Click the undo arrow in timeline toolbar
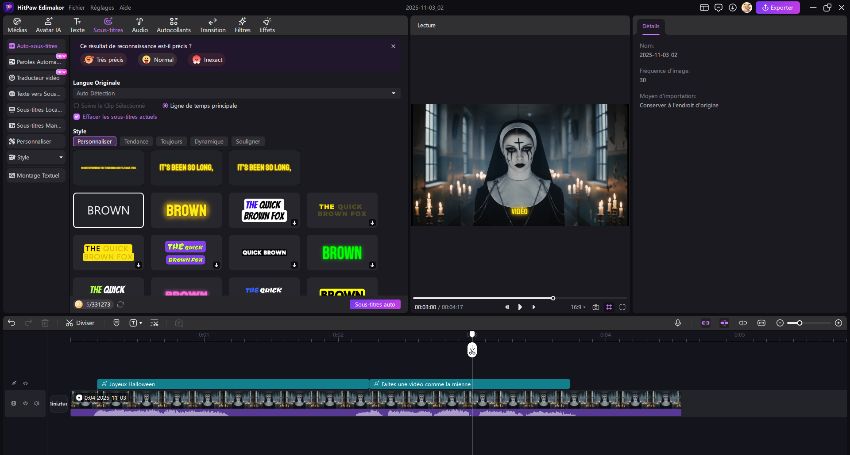The height and width of the screenshot is (455, 850). (x=11, y=323)
